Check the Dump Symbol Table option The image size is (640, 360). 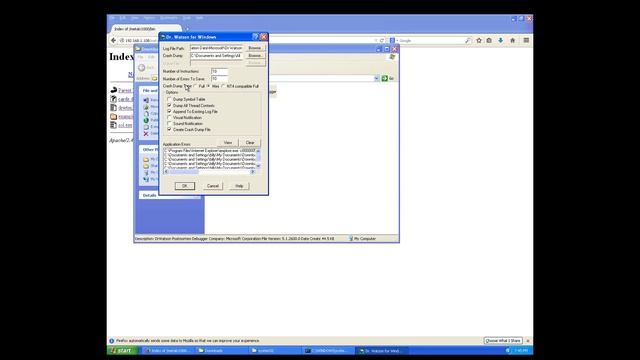(169, 99)
